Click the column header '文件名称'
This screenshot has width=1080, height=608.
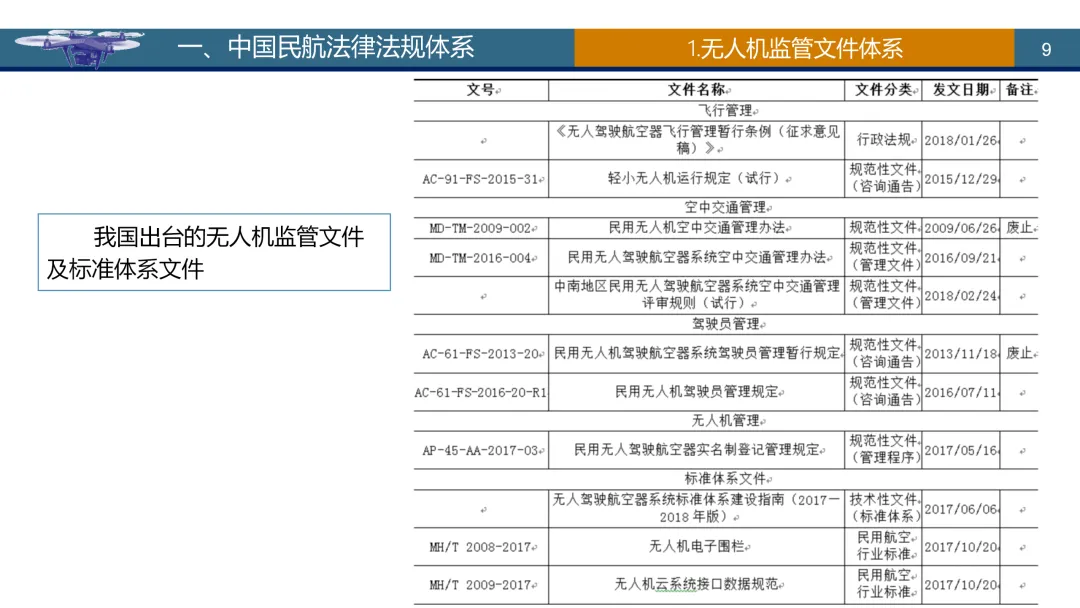697,90
